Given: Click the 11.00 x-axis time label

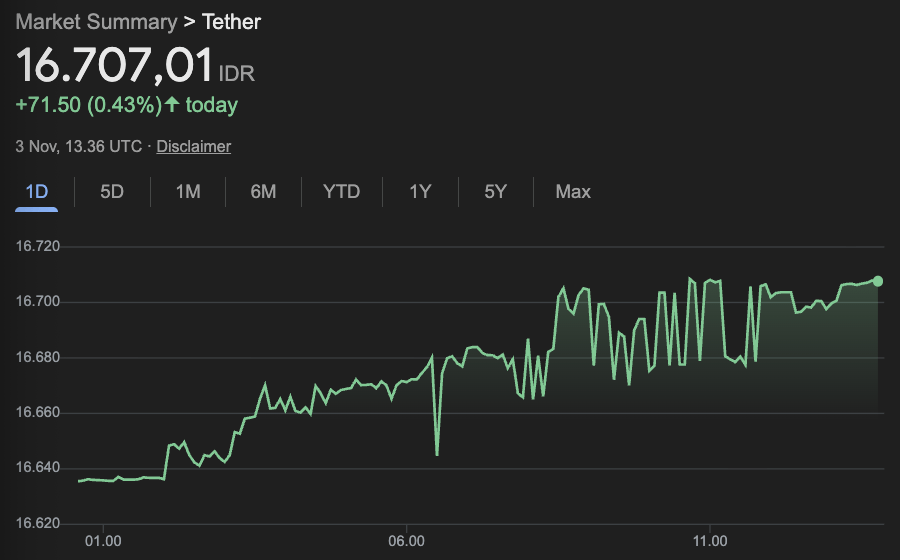Looking at the screenshot, I should 709,541.
